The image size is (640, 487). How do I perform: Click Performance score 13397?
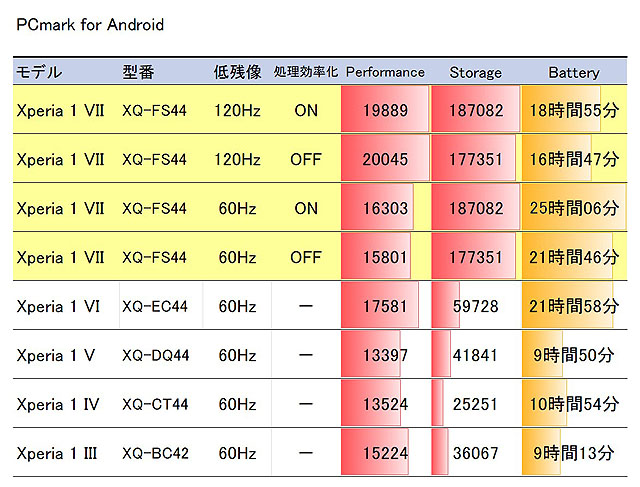tap(385, 355)
